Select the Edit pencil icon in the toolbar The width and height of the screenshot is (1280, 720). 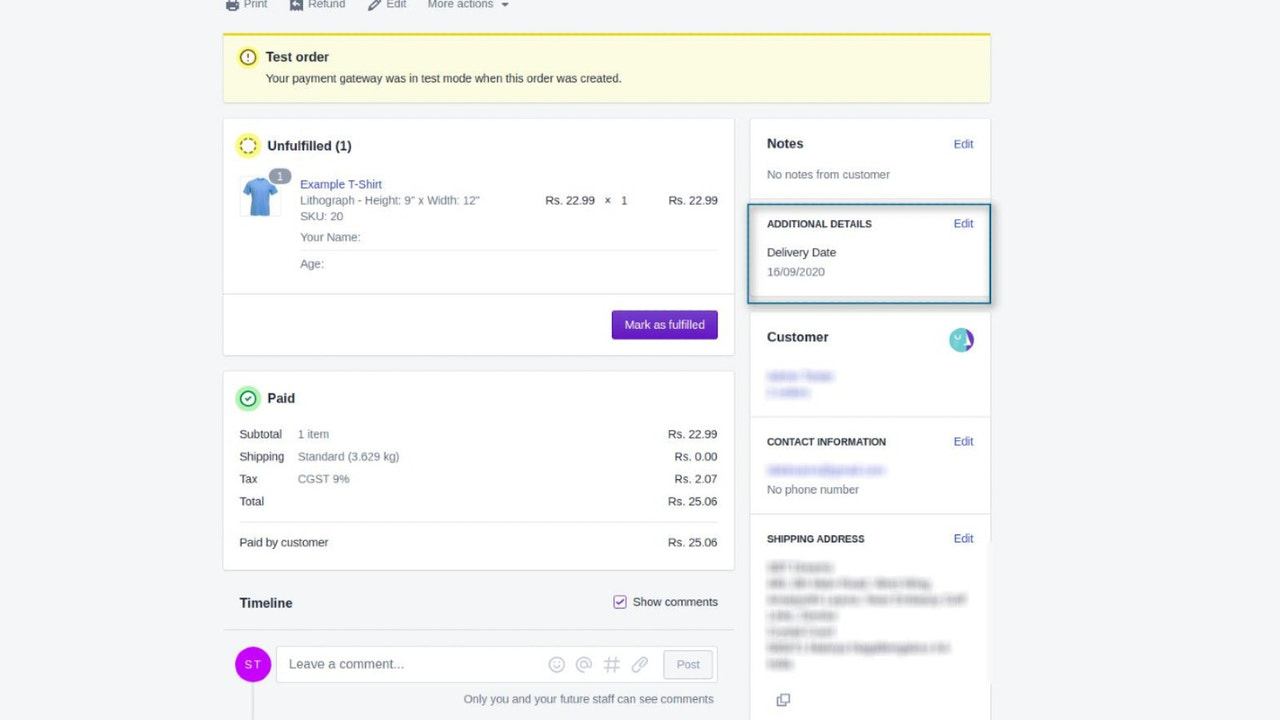(x=370, y=5)
